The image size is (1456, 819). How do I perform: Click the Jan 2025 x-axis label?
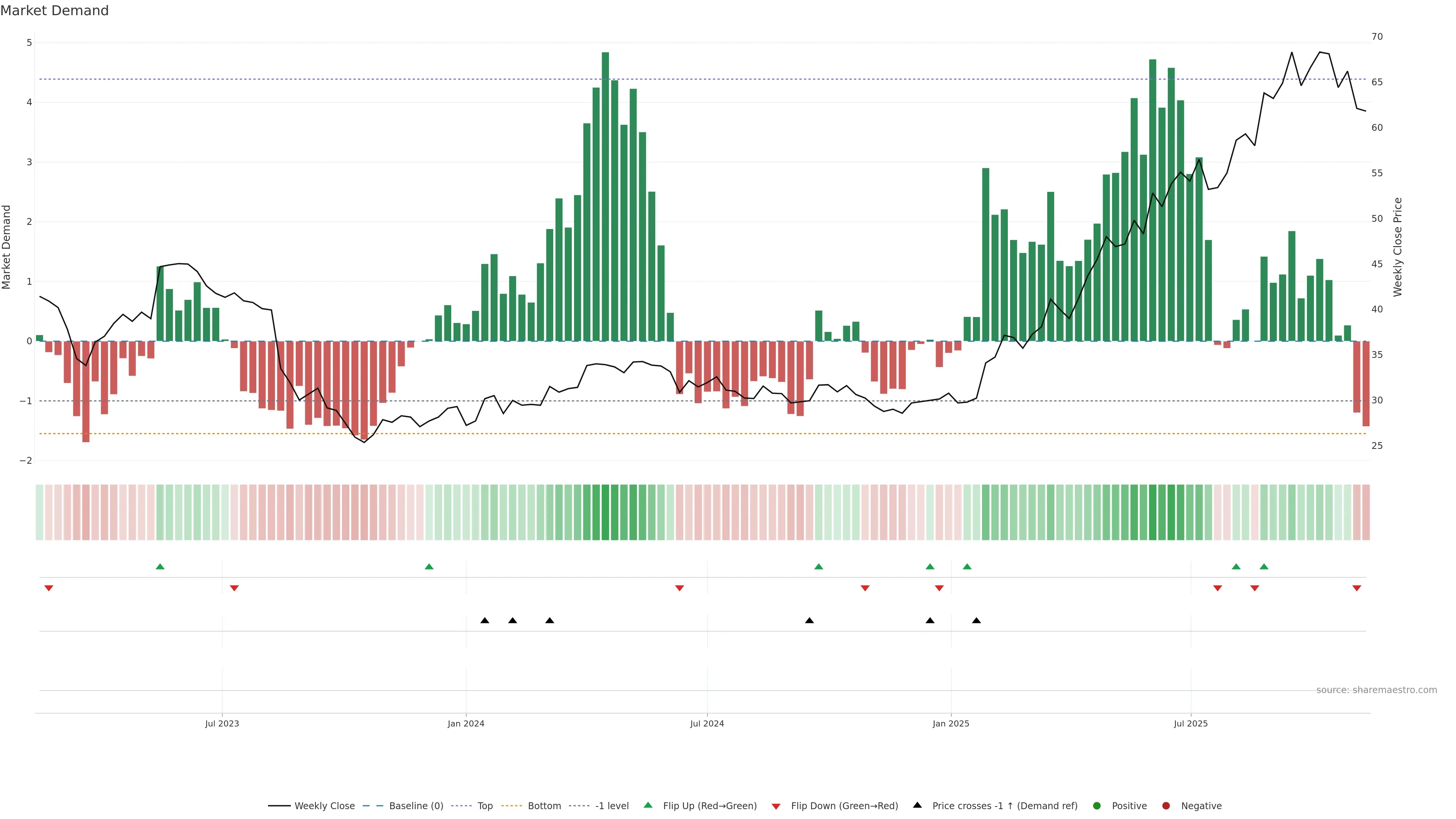pos(951,723)
